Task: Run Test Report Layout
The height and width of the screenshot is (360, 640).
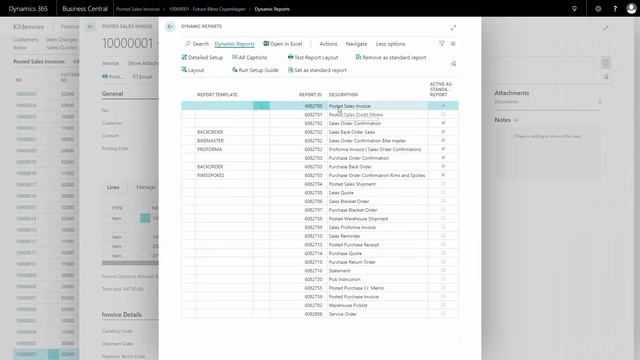Action: click(313, 58)
